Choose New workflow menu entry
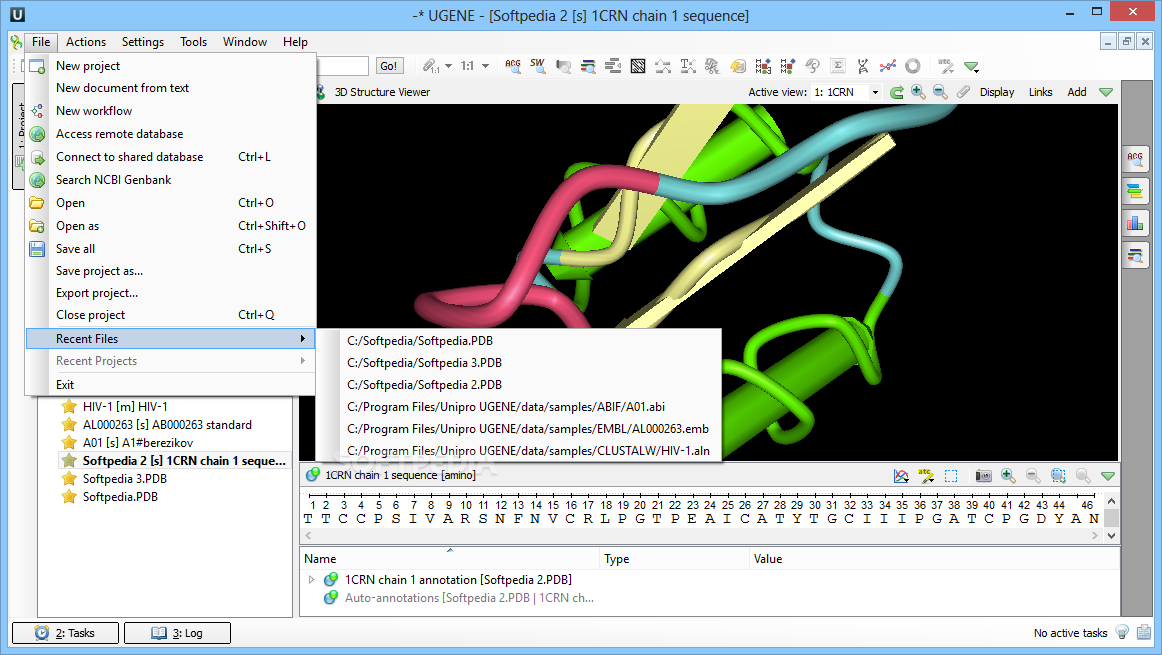 coord(170,110)
